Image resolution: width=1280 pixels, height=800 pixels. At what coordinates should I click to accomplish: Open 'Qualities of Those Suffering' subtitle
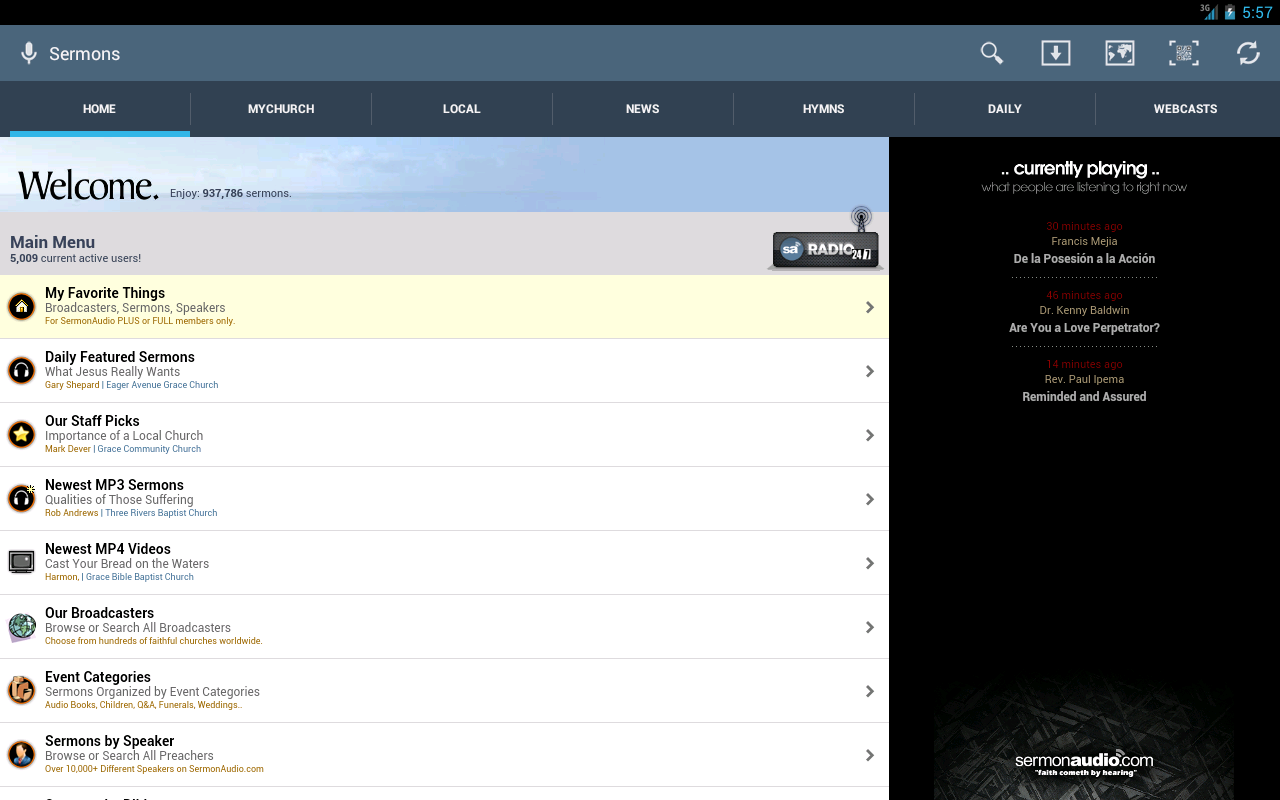(119, 500)
